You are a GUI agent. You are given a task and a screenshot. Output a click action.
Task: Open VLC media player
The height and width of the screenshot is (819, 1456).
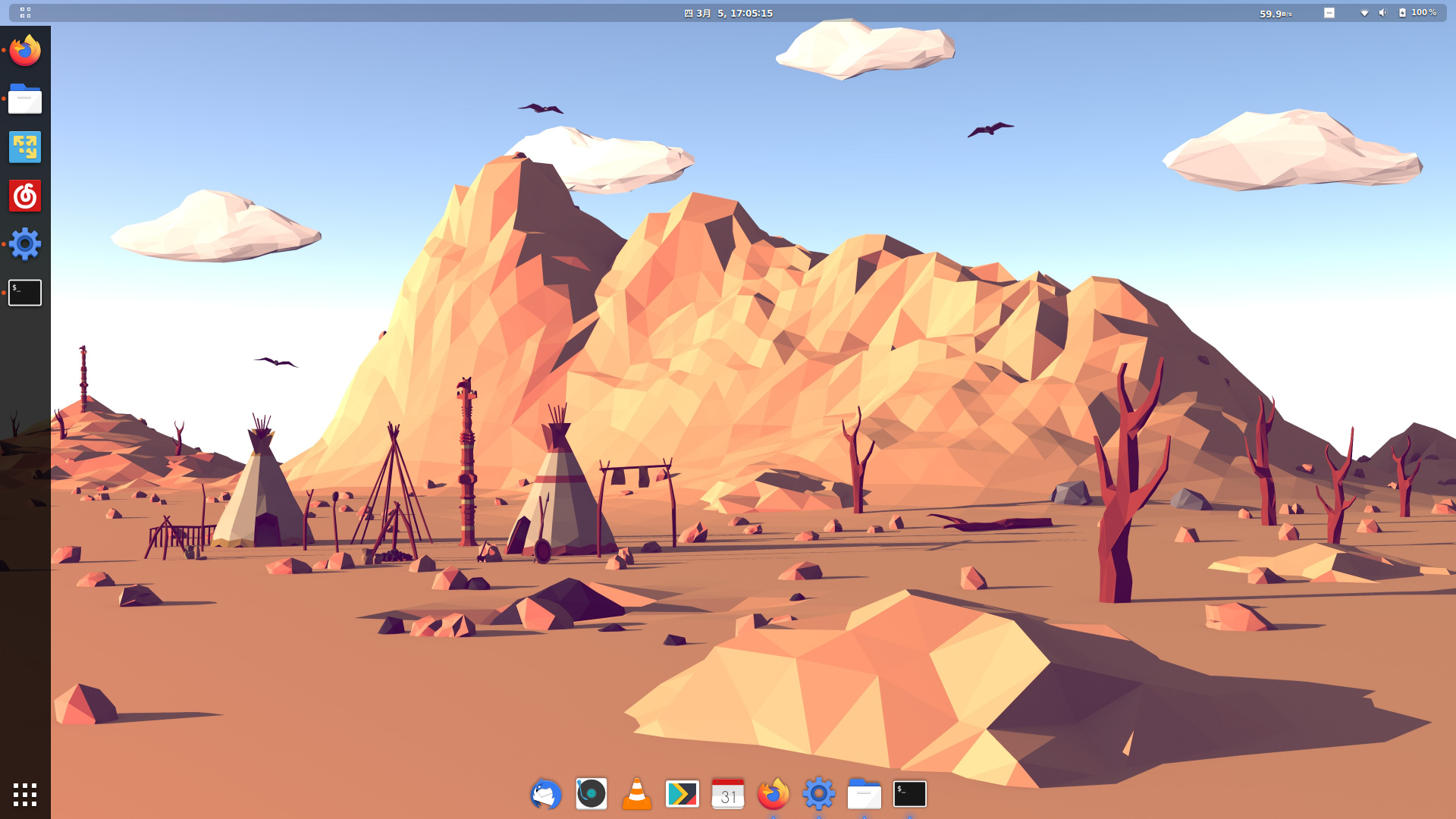coord(636,794)
